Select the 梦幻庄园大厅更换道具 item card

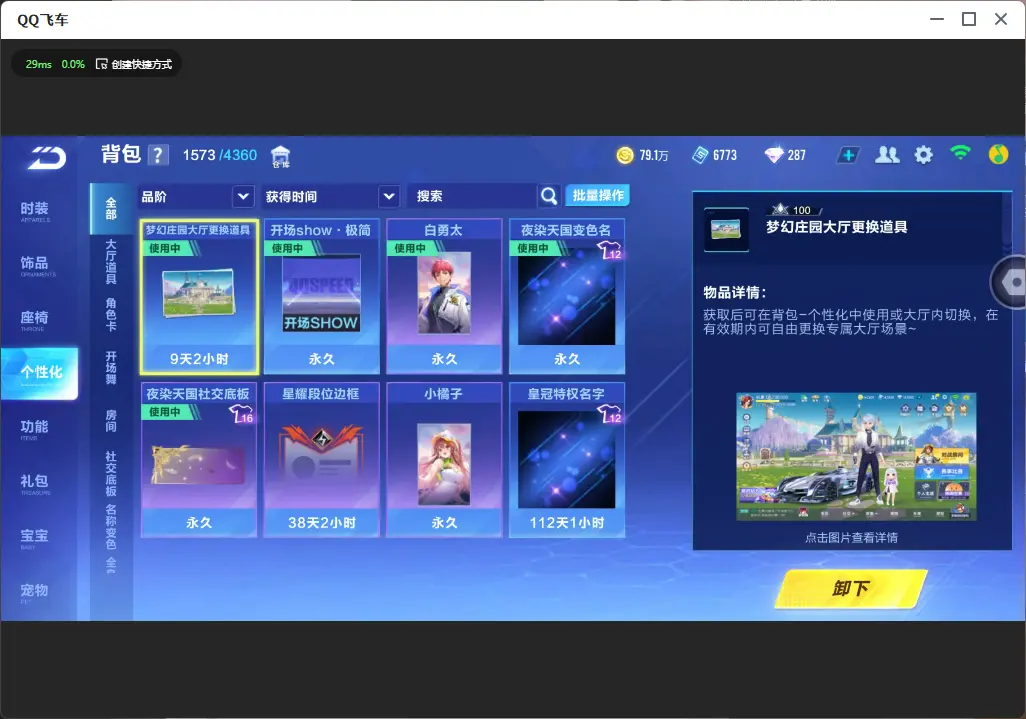click(199, 296)
